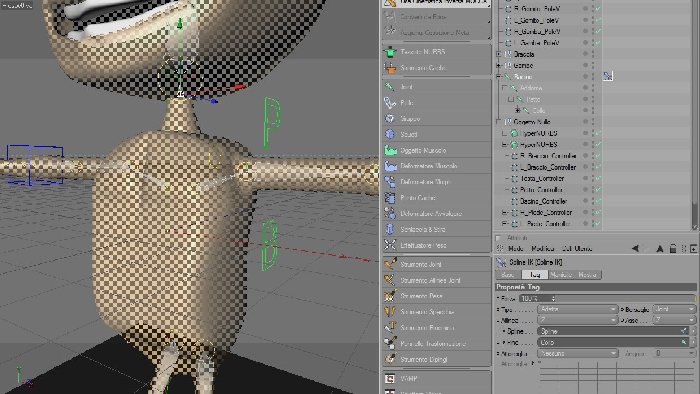Pick the Strumento Peso tool icon
Screen dimensions: 700x394
click(390, 296)
